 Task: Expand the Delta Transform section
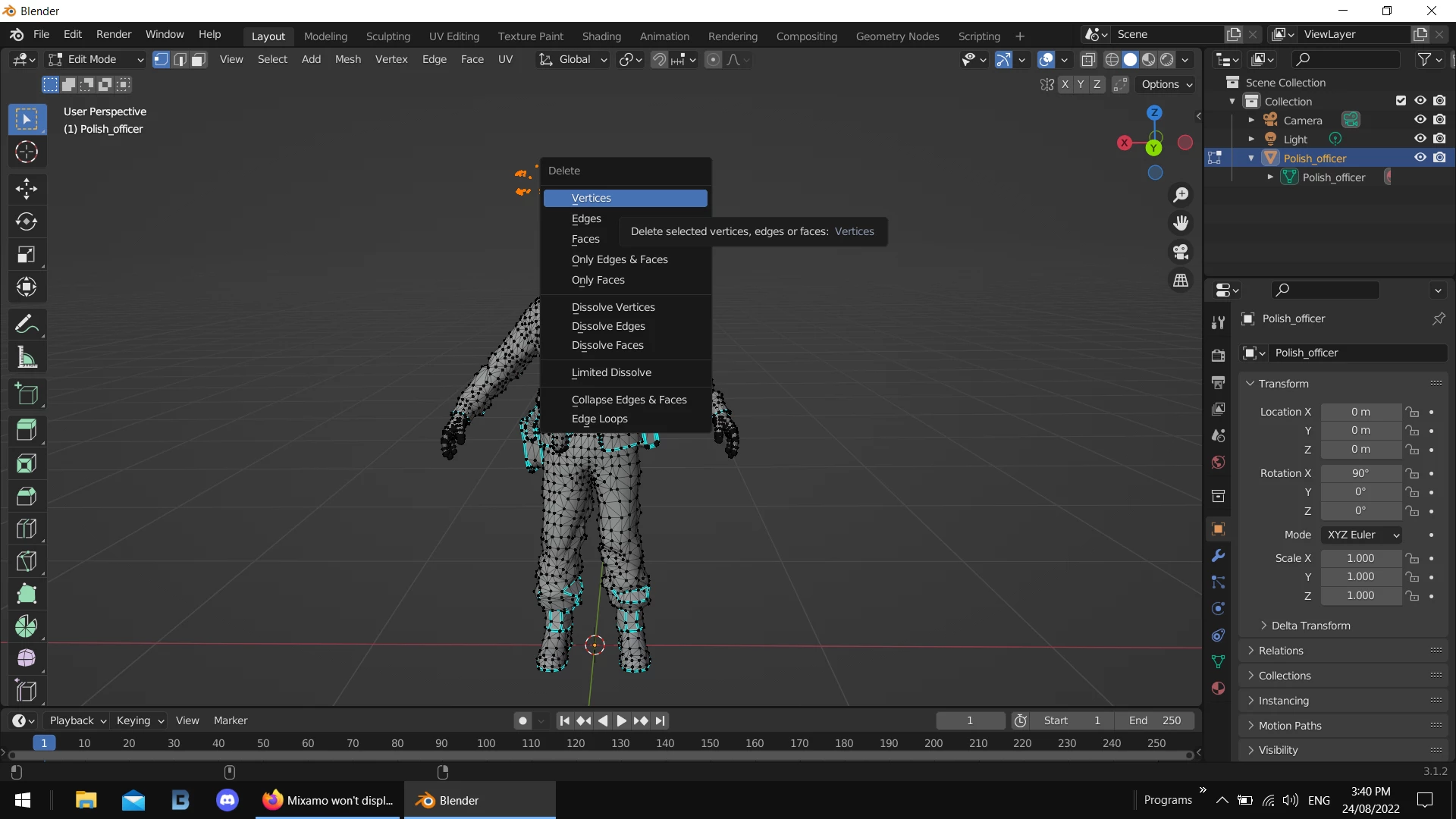point(1310,626)
